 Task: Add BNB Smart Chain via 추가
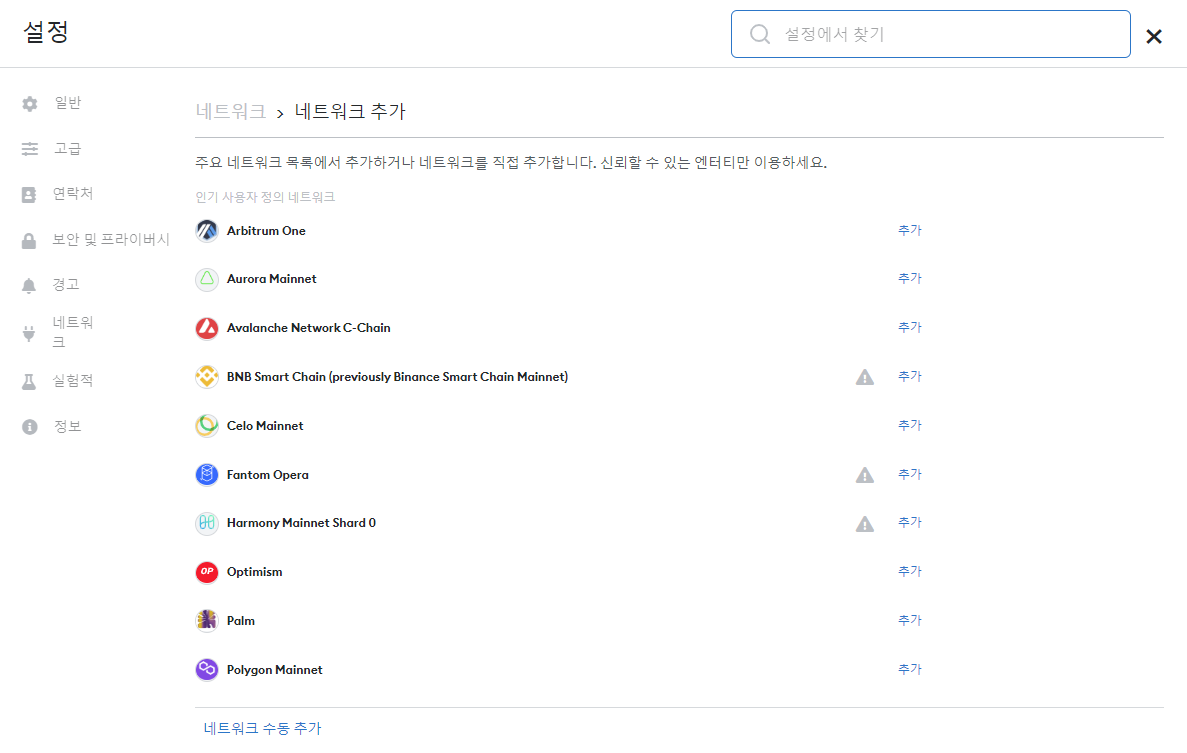tap(909, 376)
